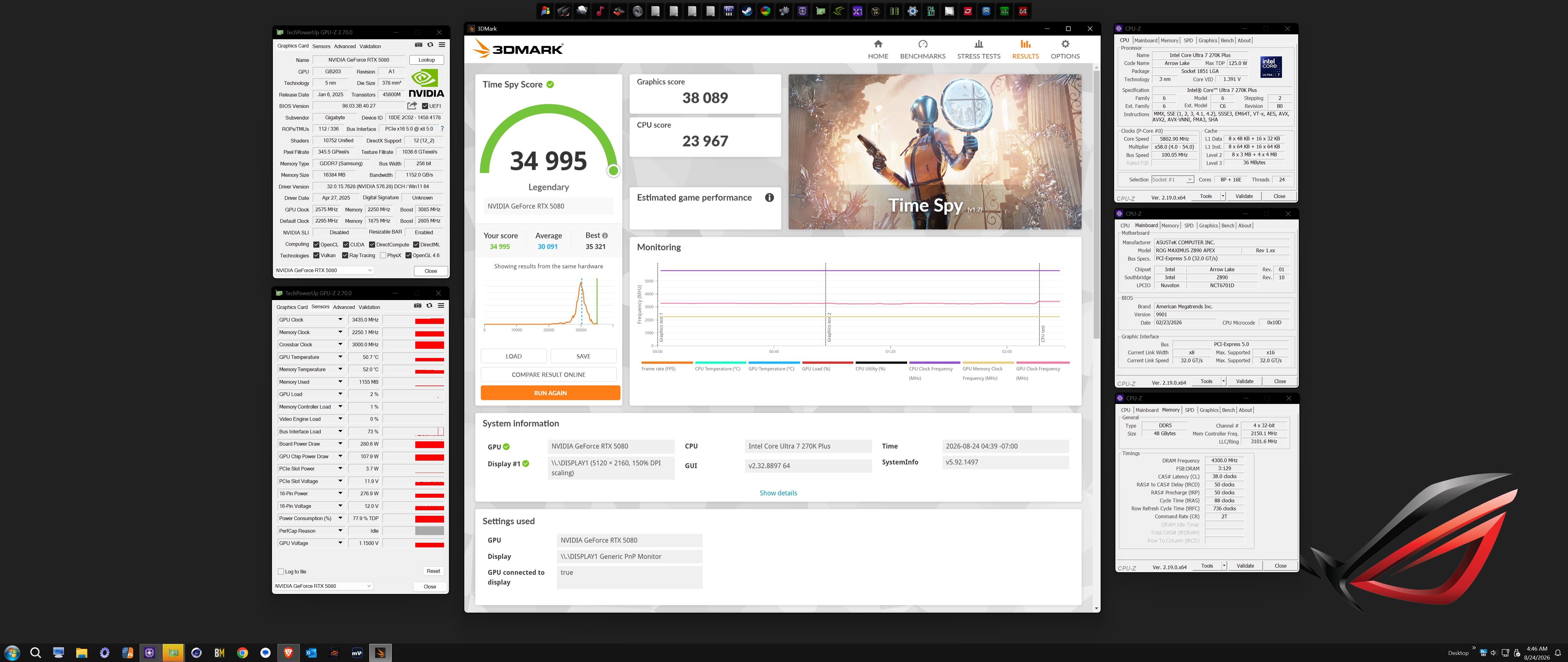
Task: Click the blue question mark beside Bus Interface
Action: tap(442, 129)
